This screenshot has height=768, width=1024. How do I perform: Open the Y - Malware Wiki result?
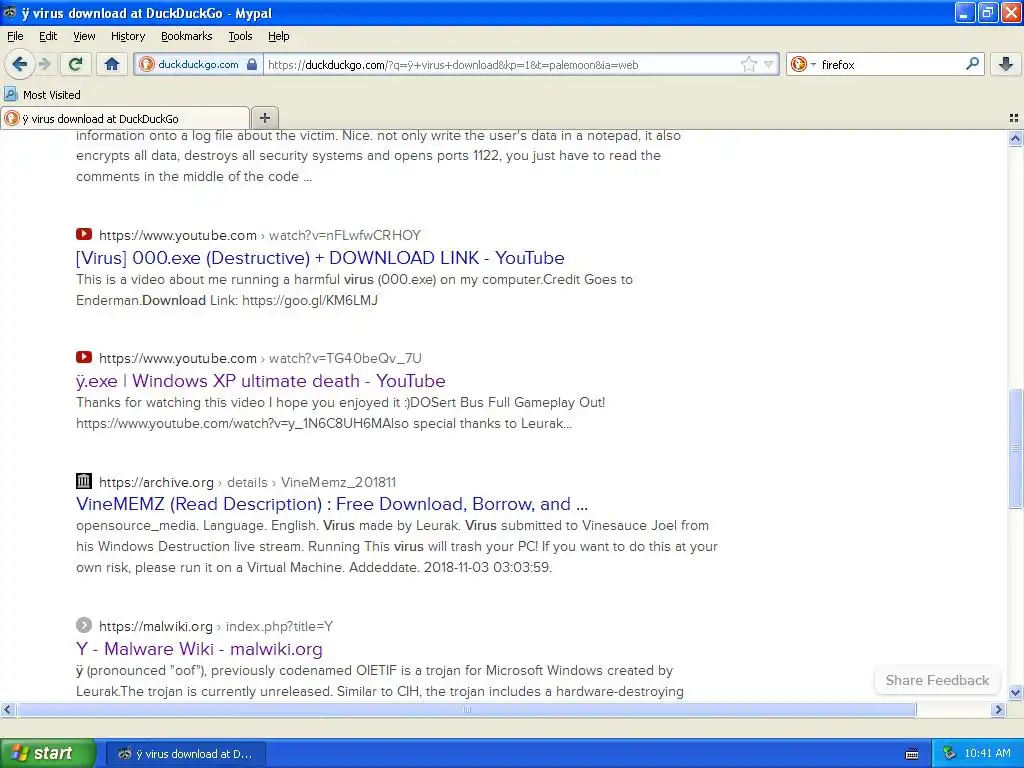pyautogui.click(x=199, y=648)
